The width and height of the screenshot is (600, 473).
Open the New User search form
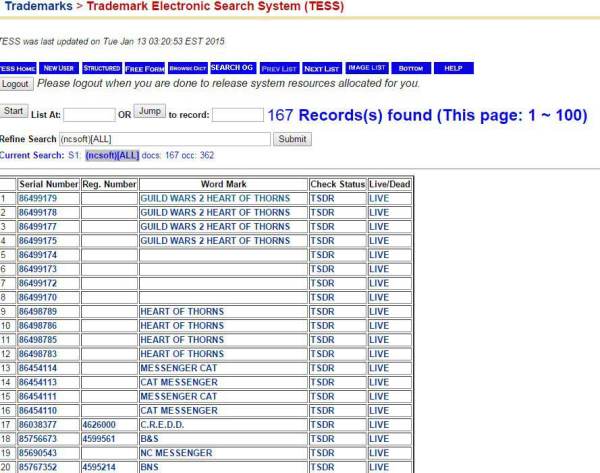(59, 68)
